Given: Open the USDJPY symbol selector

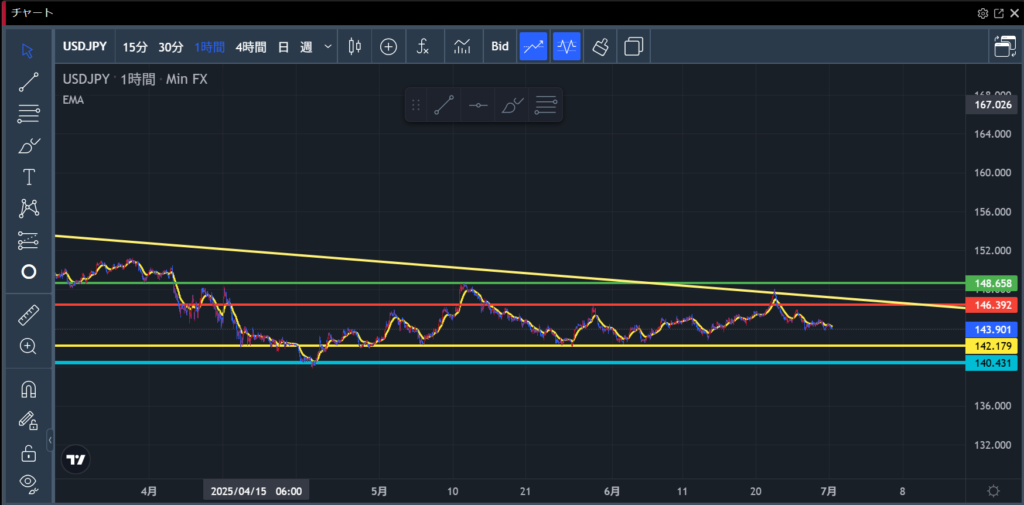Looking at the screenshot, I should pos(85,46).
